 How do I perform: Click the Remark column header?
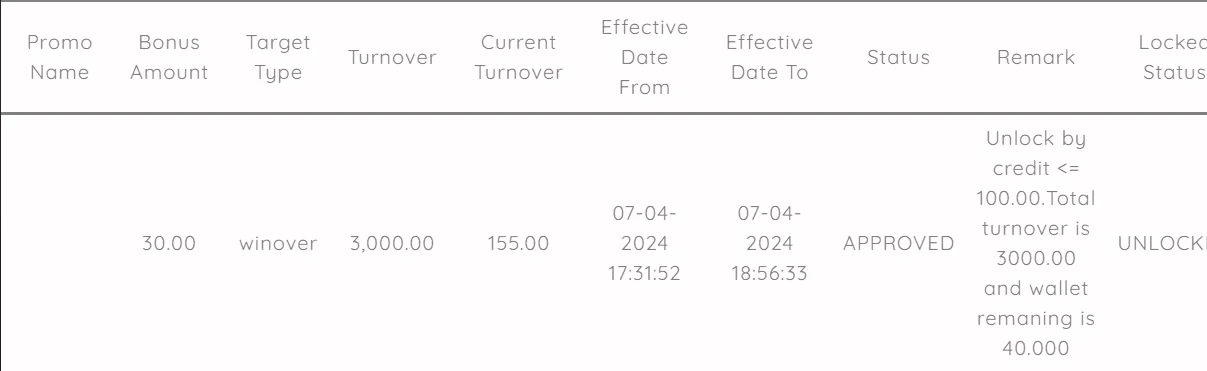[x=1035, y=57]
